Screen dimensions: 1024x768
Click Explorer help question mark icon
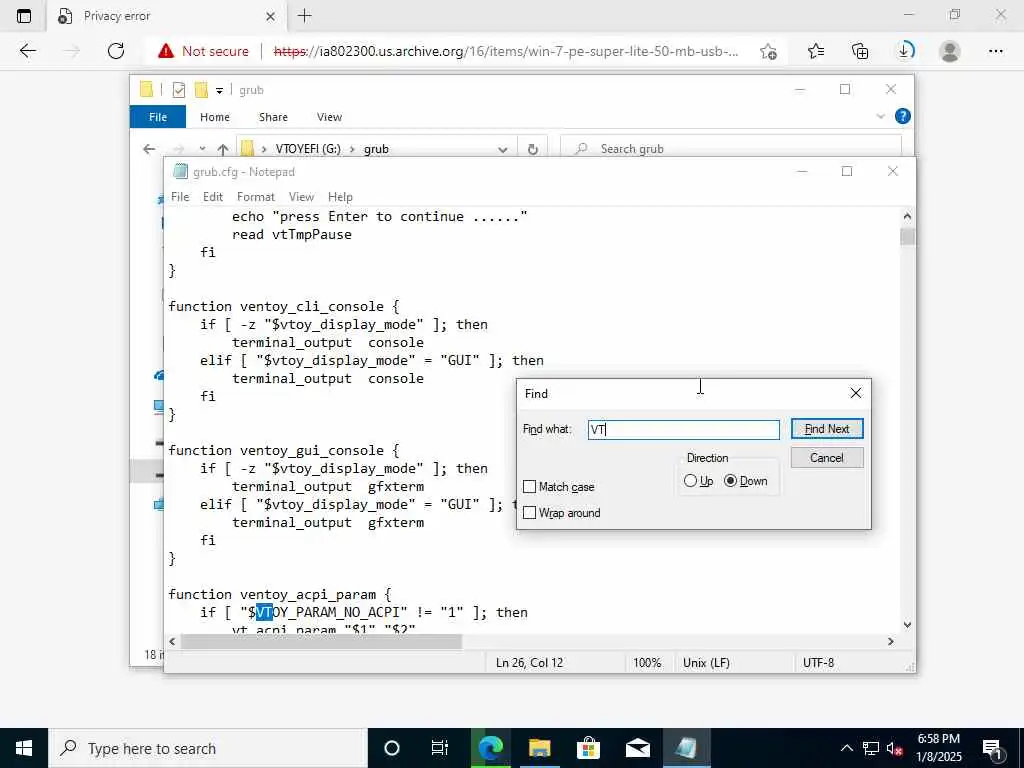pyautogui.click(x=903, y=116)
